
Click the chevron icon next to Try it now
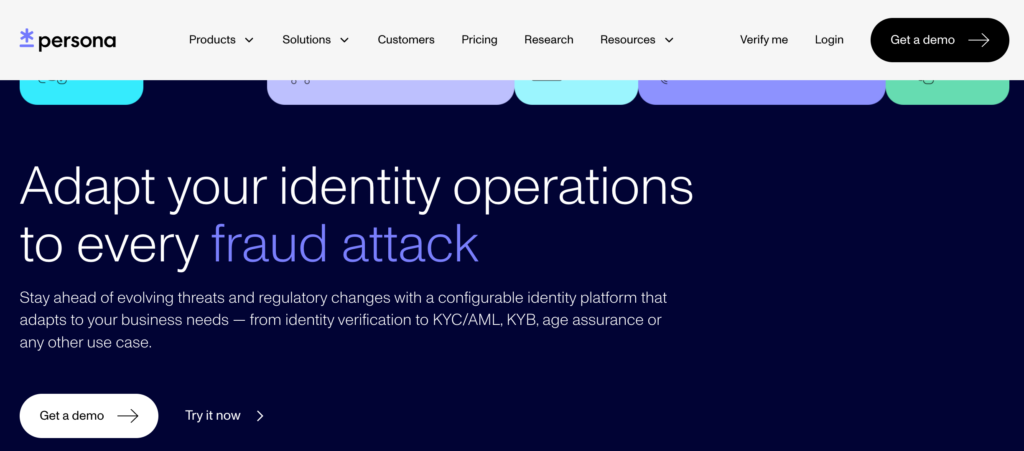pyautogui.click(x=260, y=416)
